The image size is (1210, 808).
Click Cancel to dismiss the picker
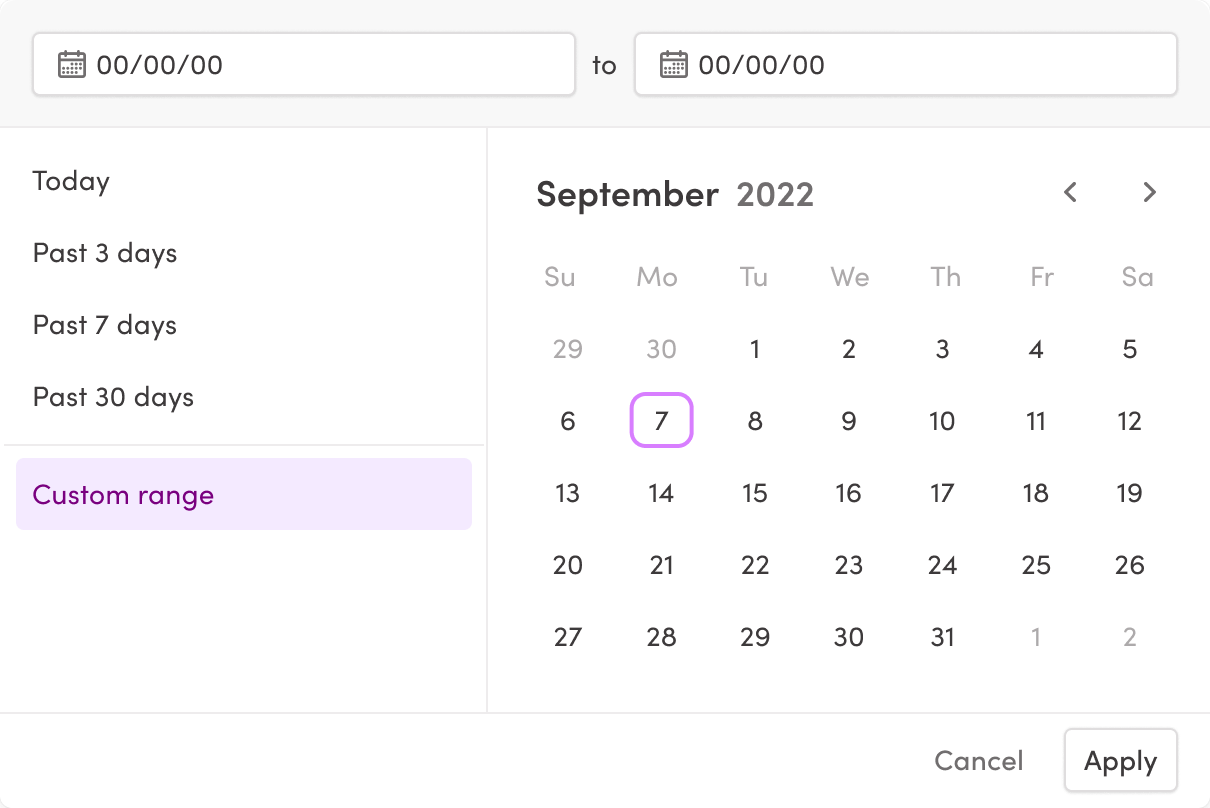pyautogui.click(x=978, y=761)
